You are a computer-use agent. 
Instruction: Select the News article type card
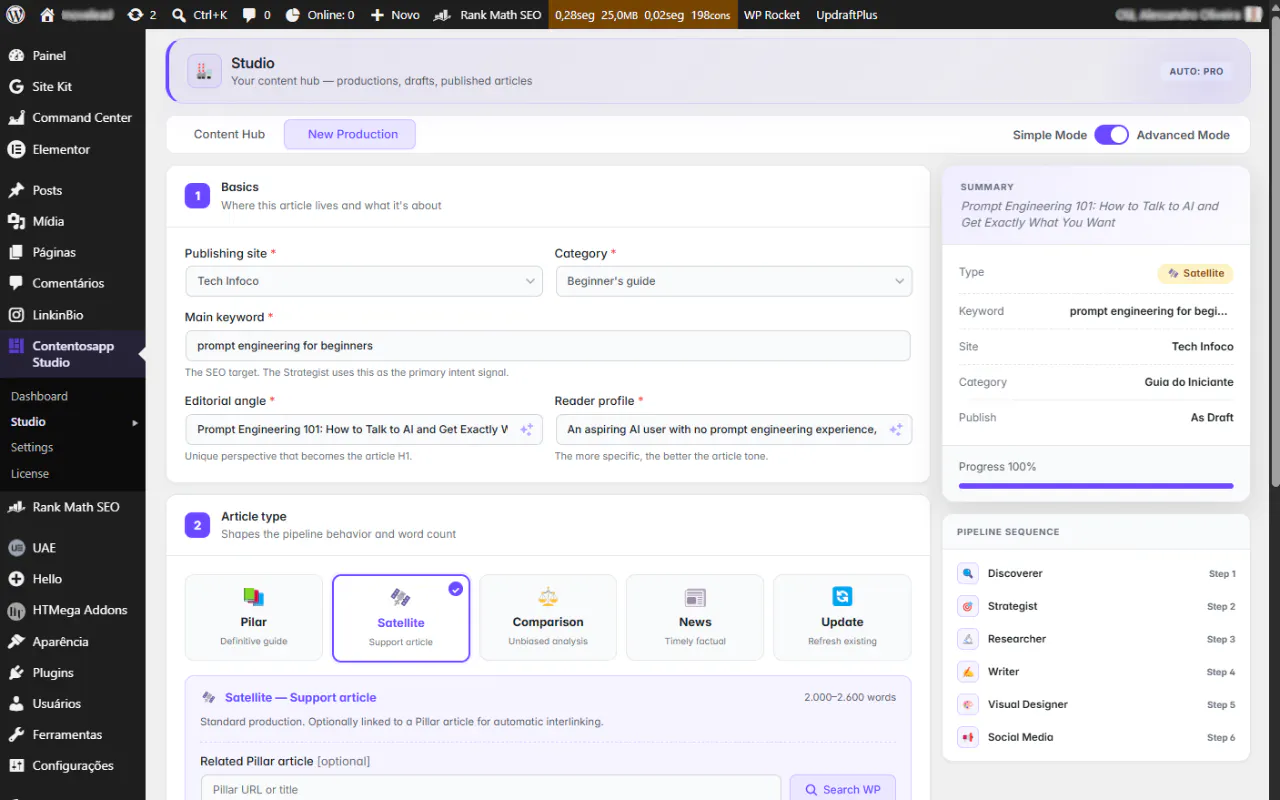point(695,618)
